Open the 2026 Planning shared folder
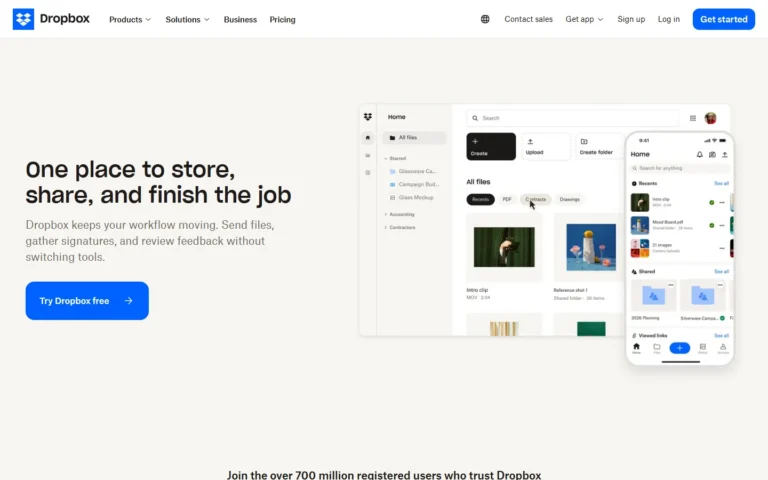The height and width of the screenshot is (480, 768). tap(653, 295)
